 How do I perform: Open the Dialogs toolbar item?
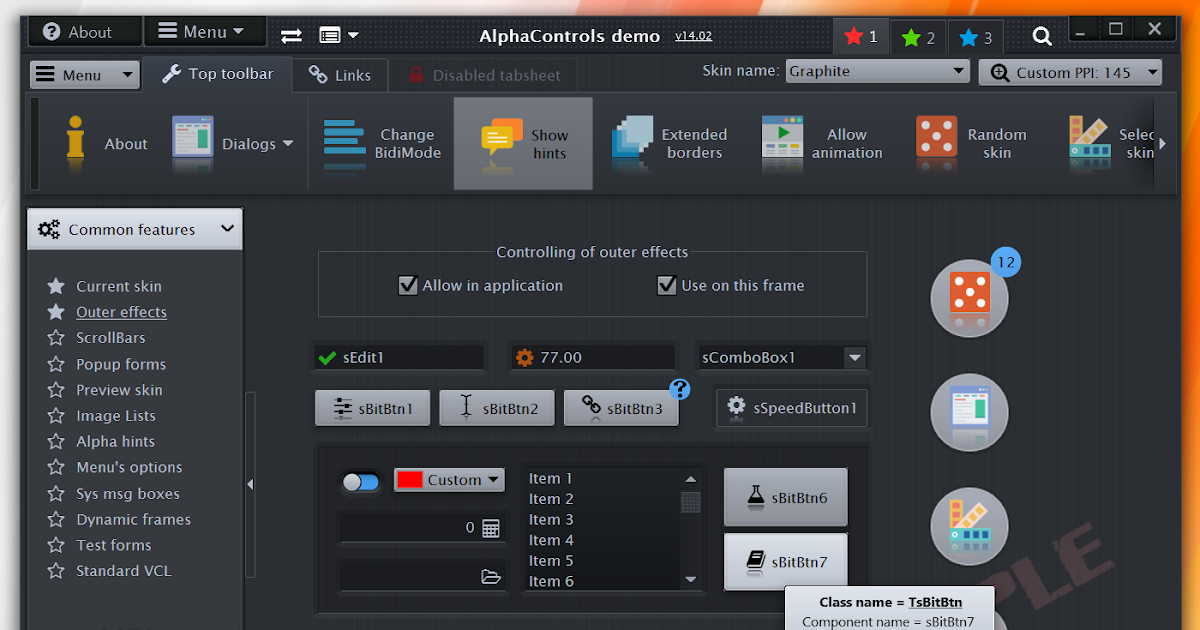click(234, 143)
